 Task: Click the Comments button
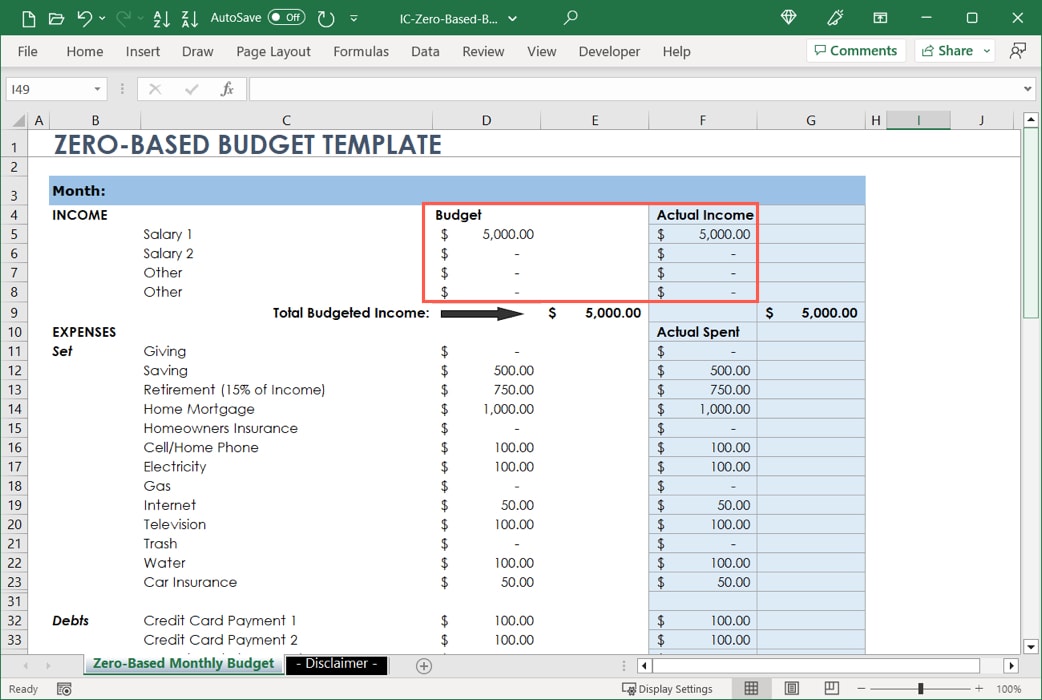(x=856, y=50)
